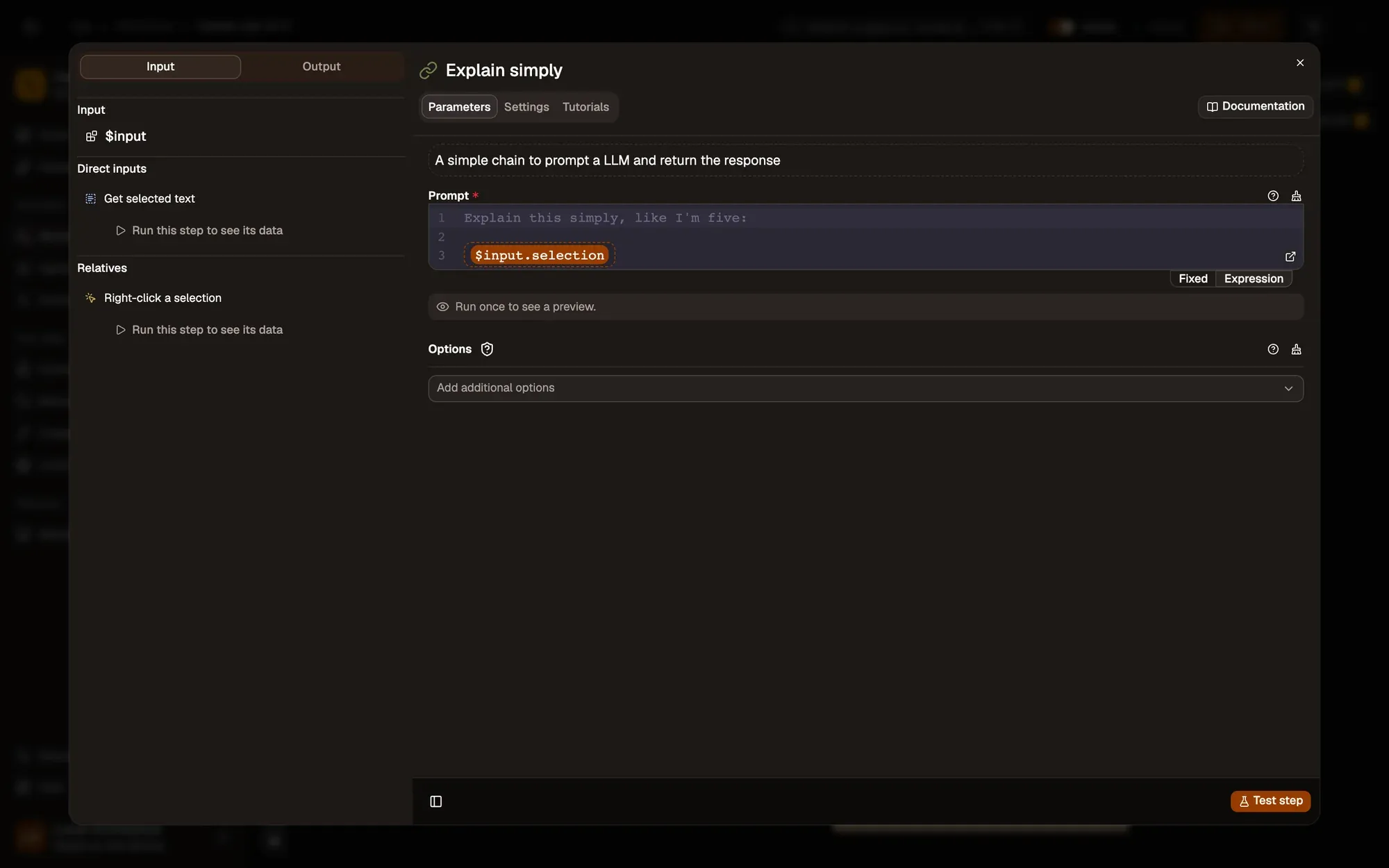
Task: Click the $input schema icon
Action: pos(91,136)
